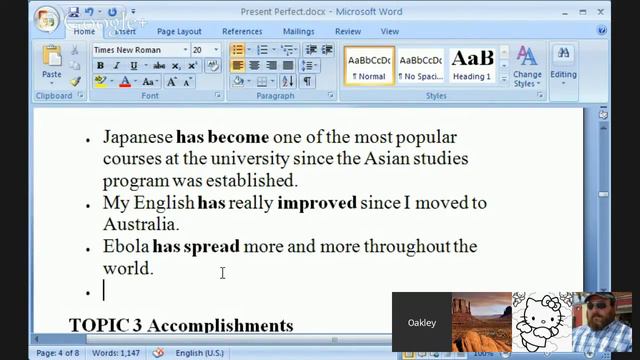
Task: Apply subscript formatting
Action: point(176,66)
